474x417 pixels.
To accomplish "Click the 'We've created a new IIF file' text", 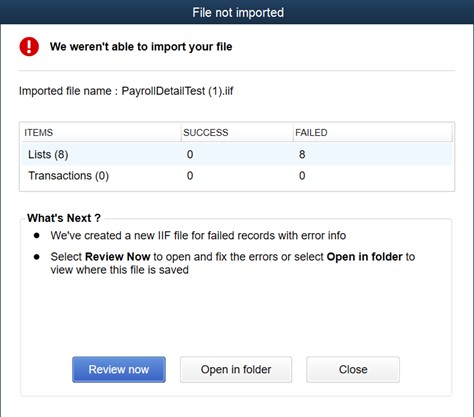I will point(198,236).
